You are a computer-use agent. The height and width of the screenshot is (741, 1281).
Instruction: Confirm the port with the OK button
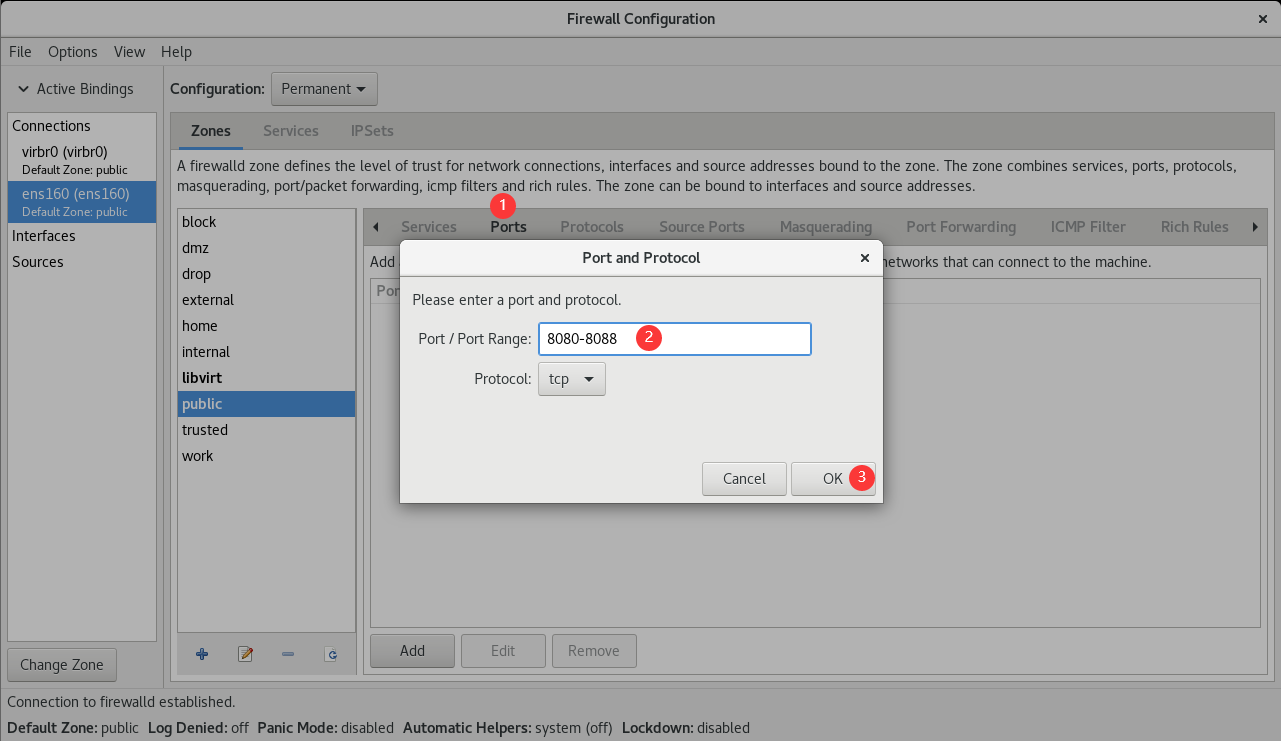[833, 479]
